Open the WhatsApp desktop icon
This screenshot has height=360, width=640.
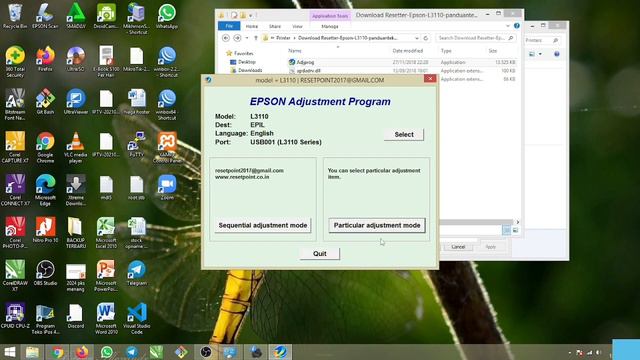coord(167,16)
